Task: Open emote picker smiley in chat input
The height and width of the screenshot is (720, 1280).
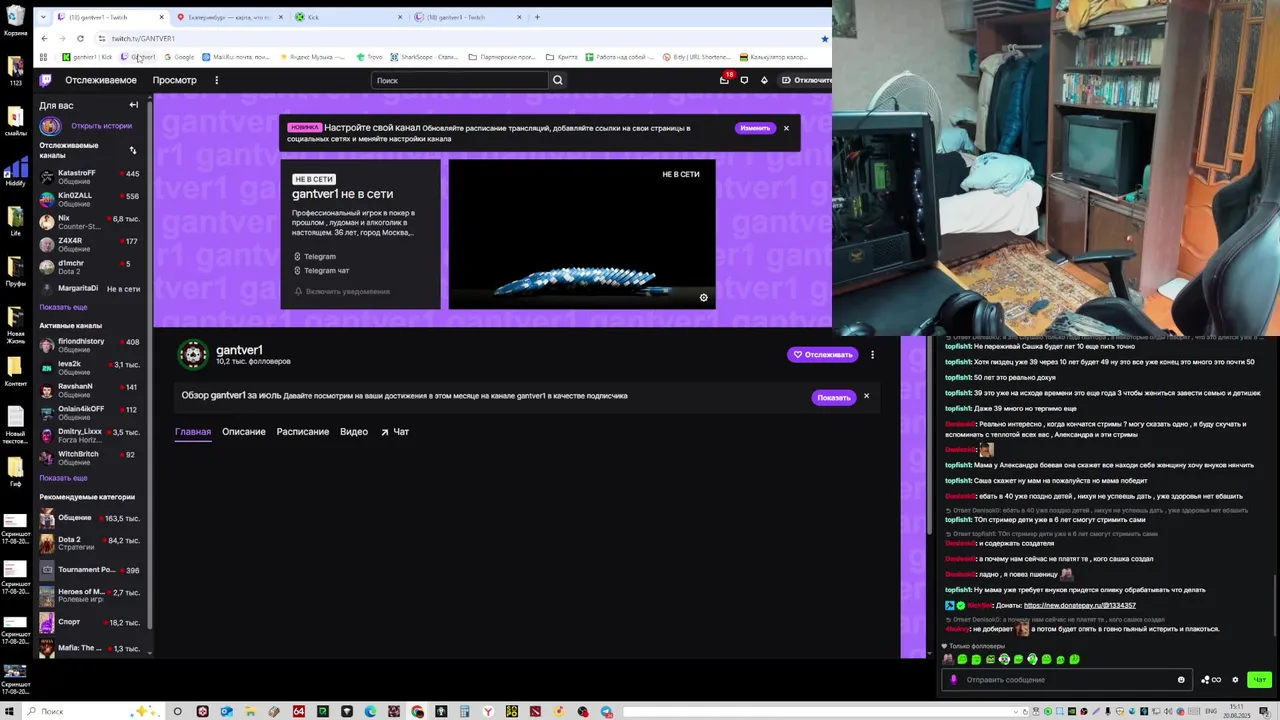Action: pyautogui.click(x=1181, y=680)
